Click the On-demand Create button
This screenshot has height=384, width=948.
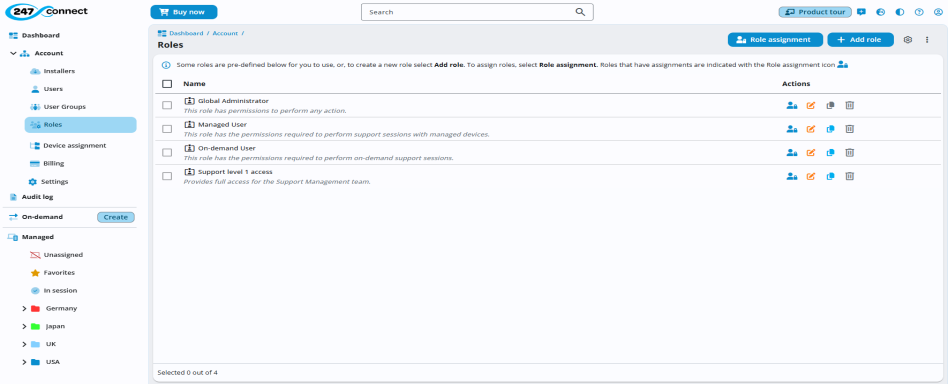pyautogui.click(x=115, y=217)
